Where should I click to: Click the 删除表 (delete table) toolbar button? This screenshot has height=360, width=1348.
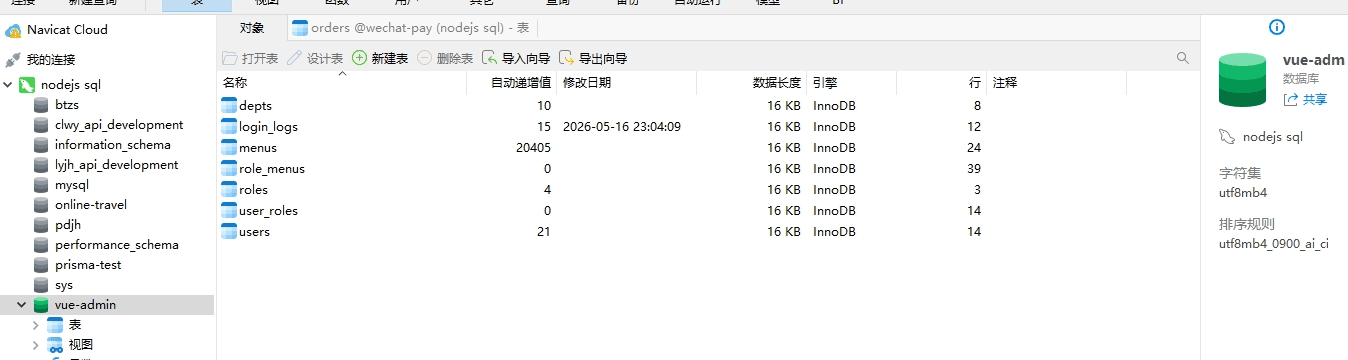point(445,58)
